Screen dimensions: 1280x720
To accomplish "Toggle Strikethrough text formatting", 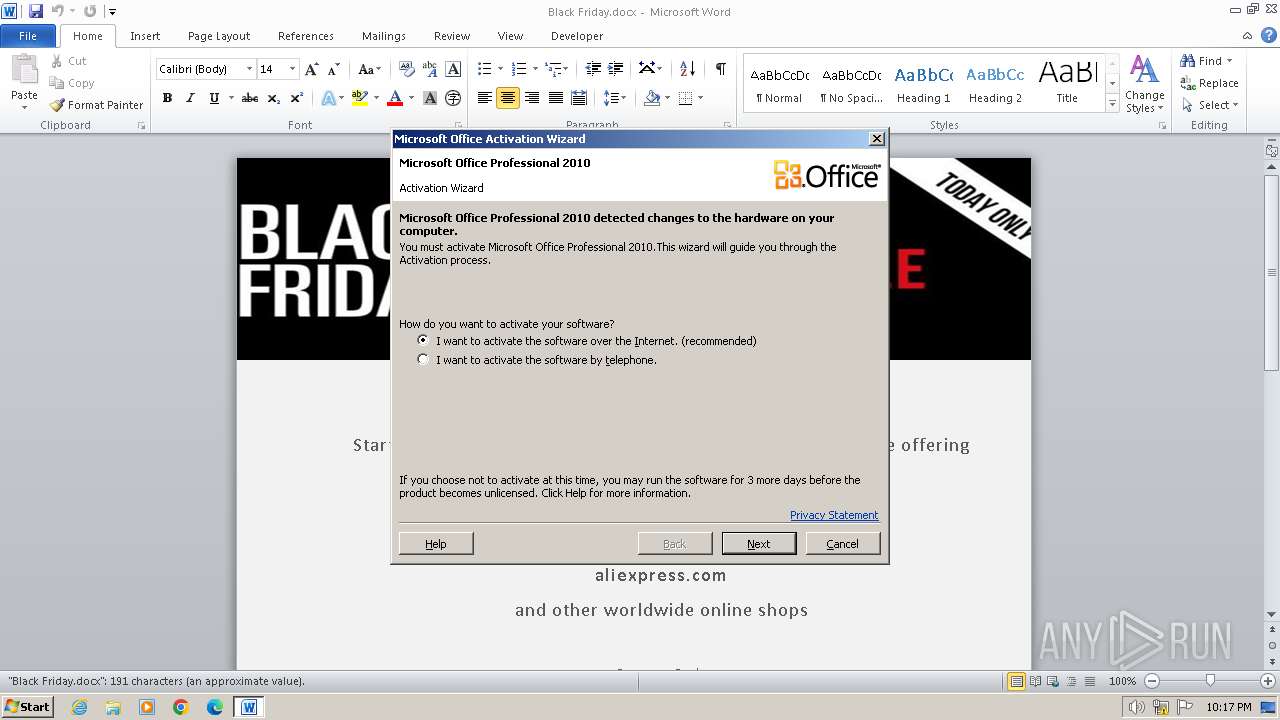I will [250, 98].
